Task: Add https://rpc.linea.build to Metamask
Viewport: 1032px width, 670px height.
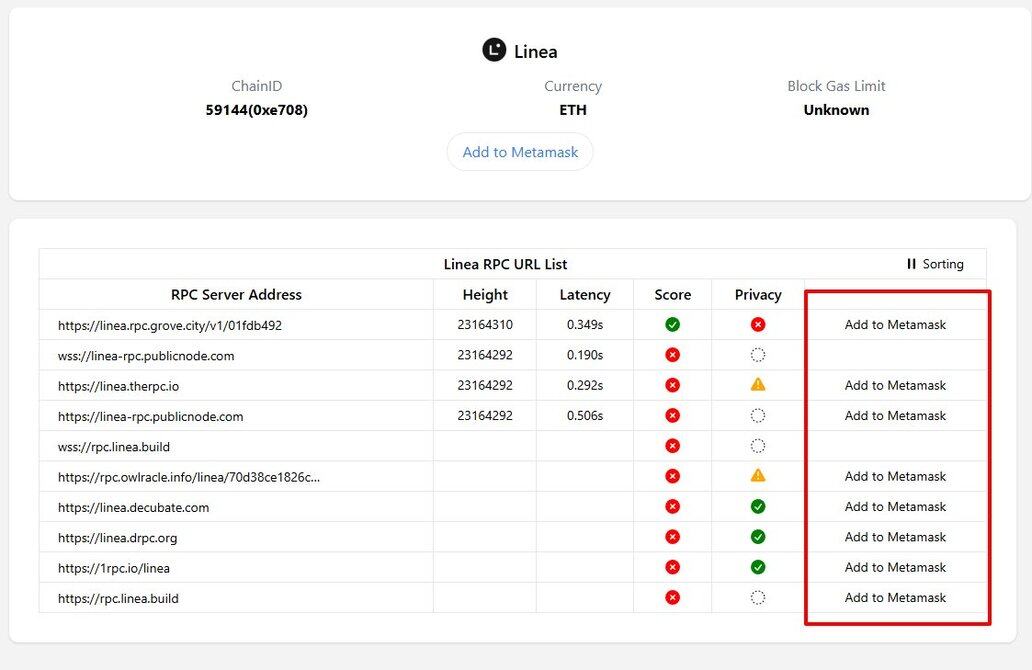Action: pyautogui.click(x=895, y=597)
